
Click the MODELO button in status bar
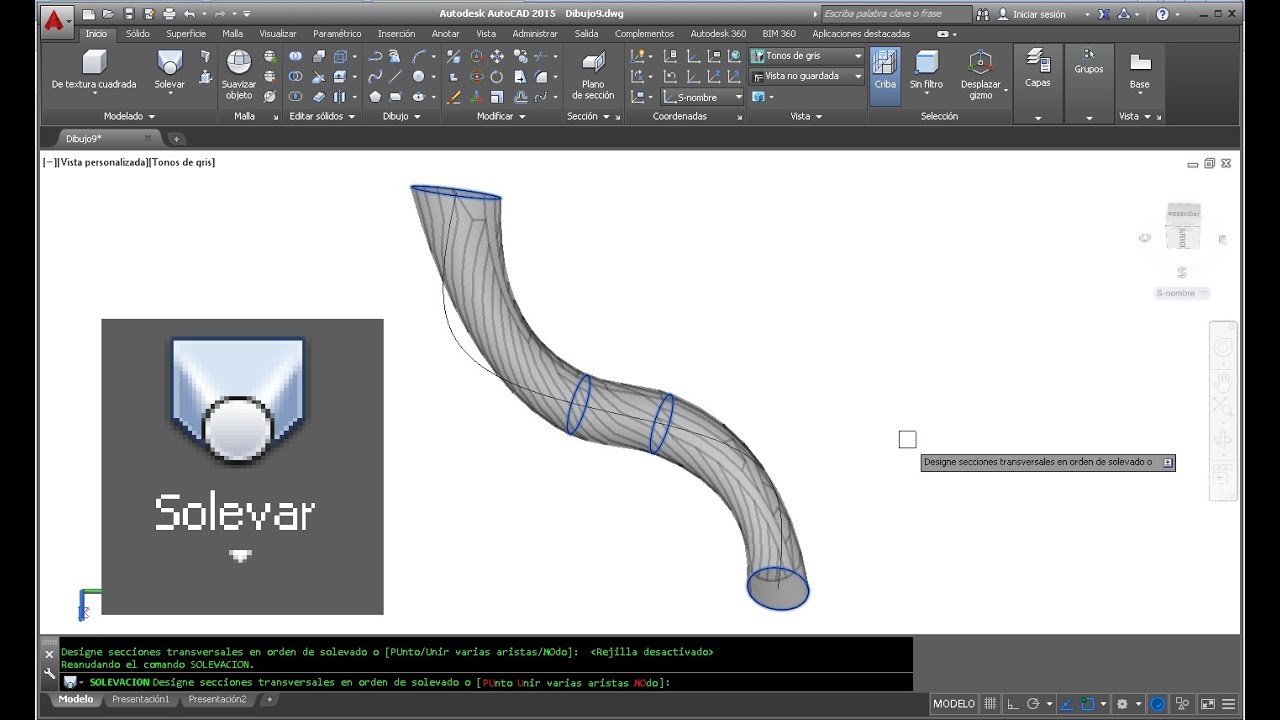tap(954, 704)
